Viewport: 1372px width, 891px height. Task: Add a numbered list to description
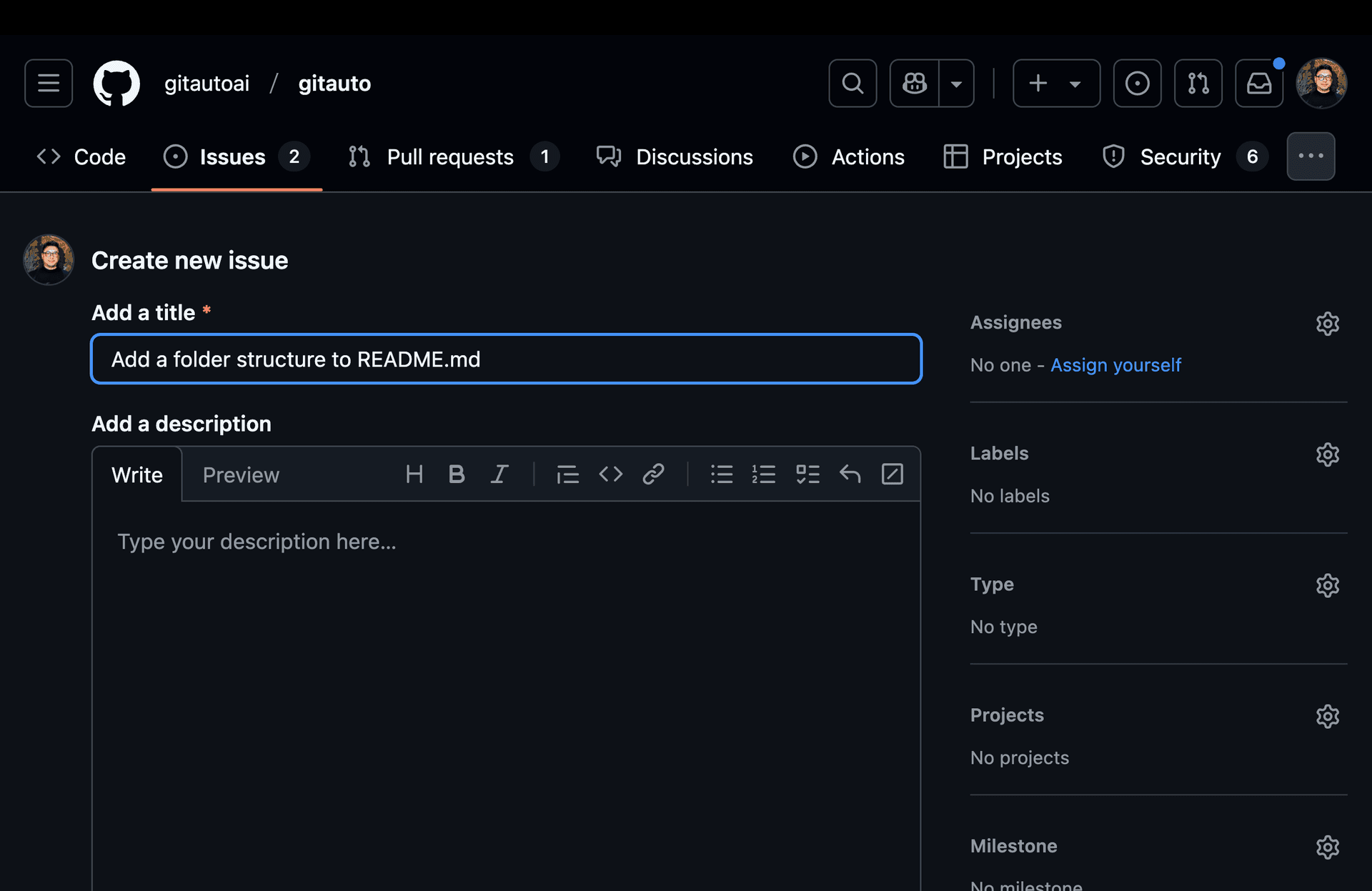point(764,474)
